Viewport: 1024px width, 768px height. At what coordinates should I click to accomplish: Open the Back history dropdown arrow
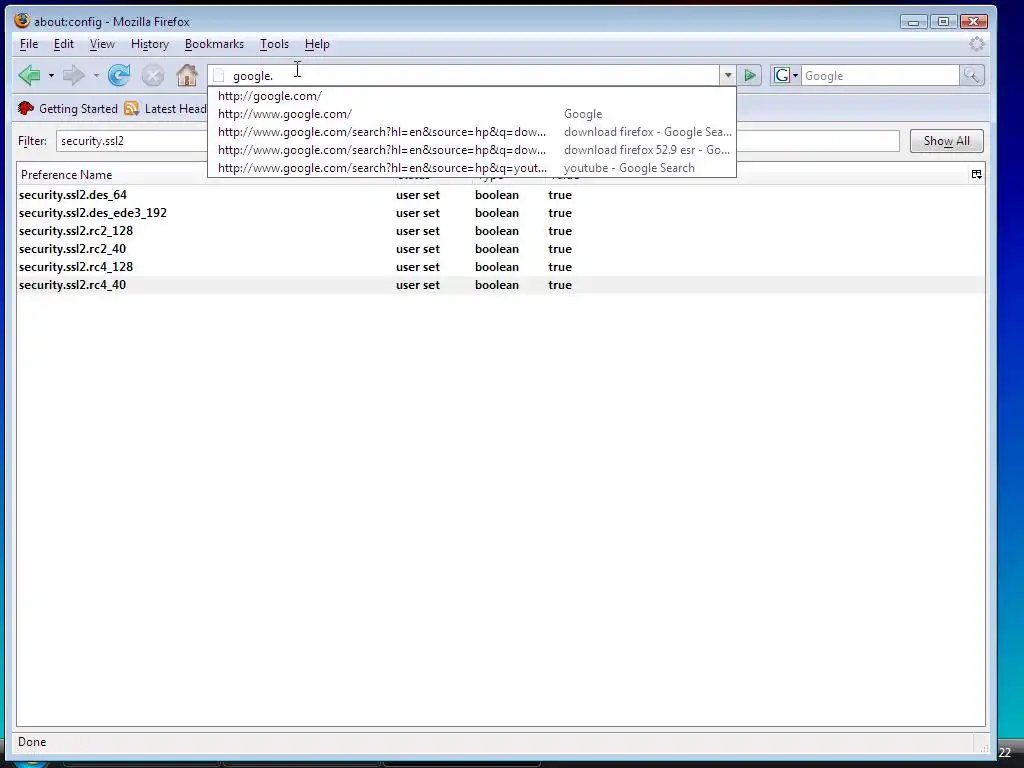point(51,76)
